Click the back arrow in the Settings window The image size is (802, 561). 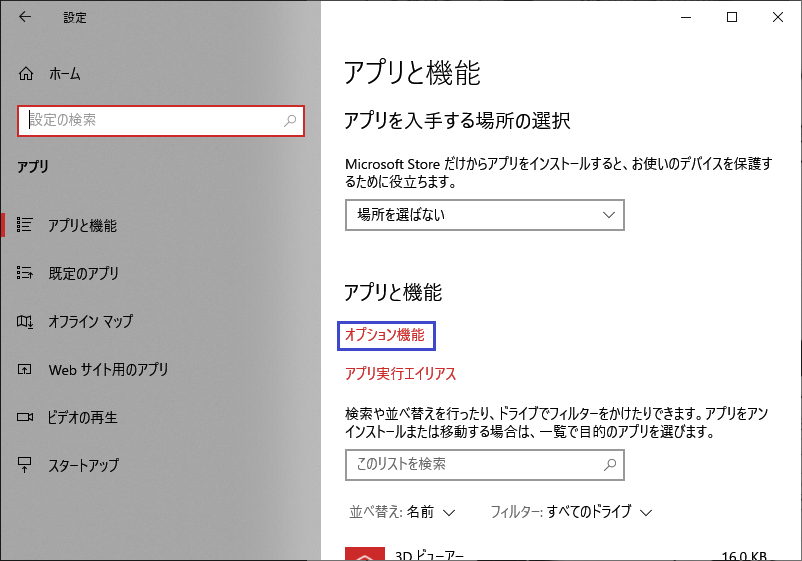tap(25, 17)
